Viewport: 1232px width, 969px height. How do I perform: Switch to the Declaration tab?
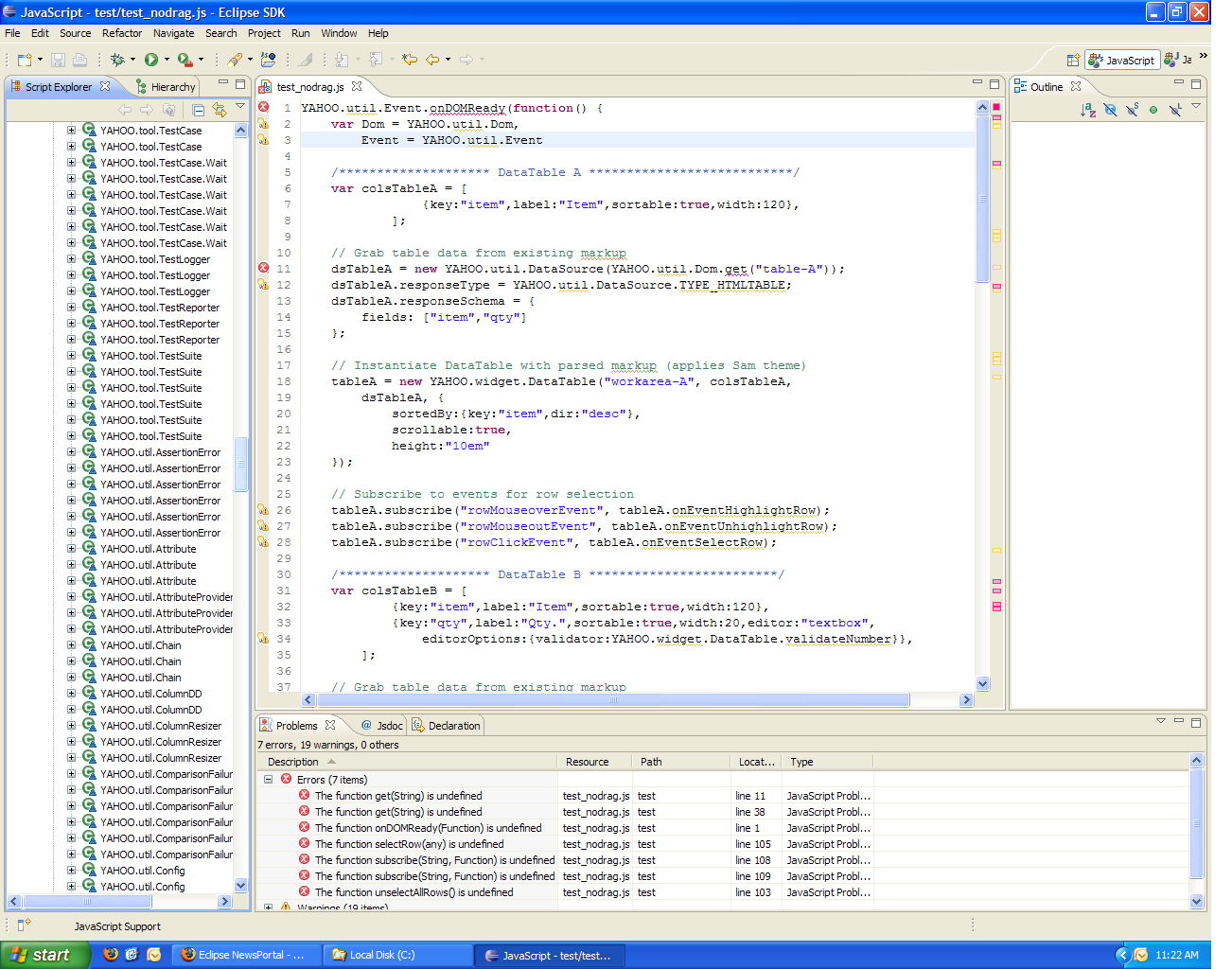pos(446,725)
